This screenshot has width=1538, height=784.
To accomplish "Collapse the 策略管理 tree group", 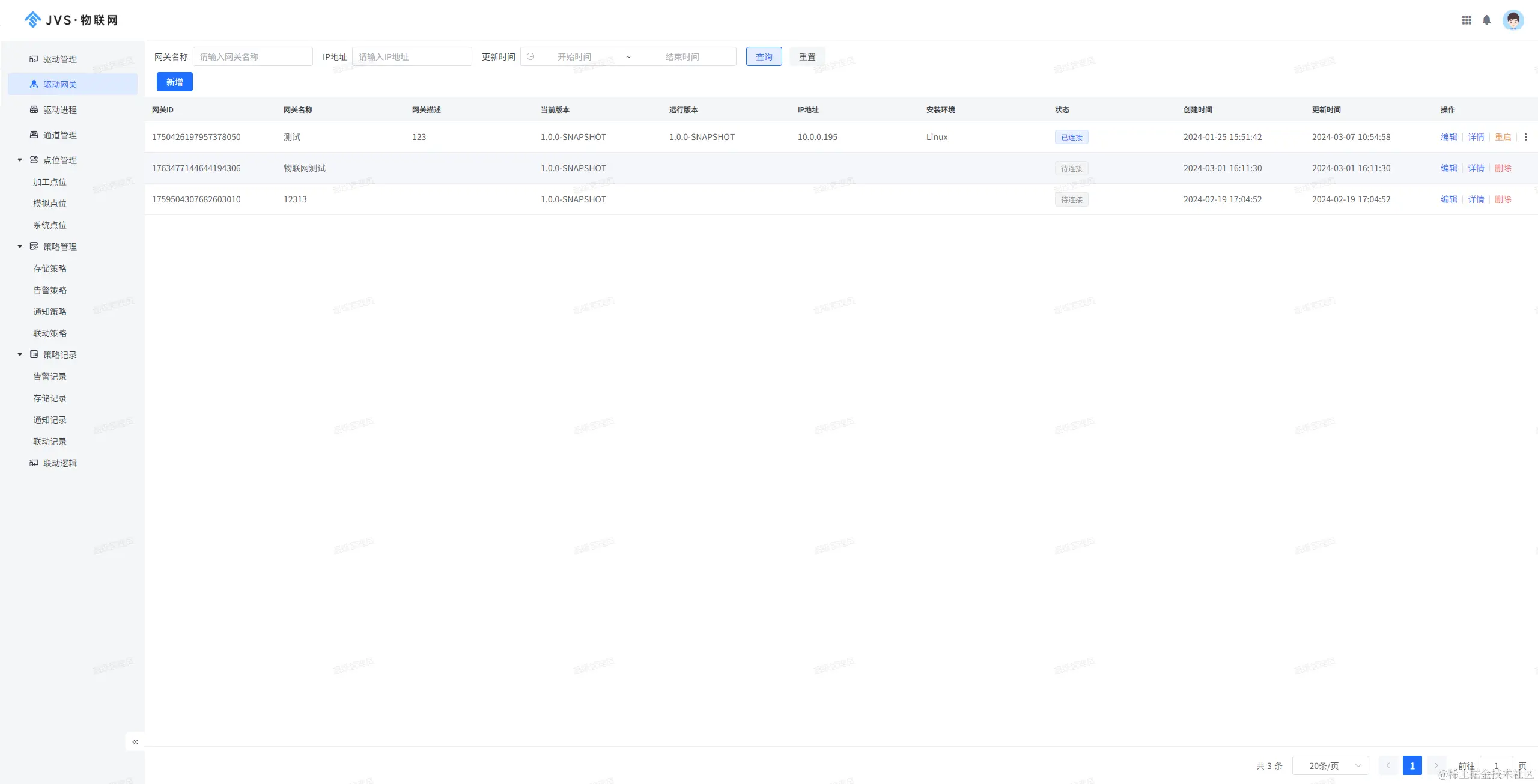I will [x=20, y=246].
